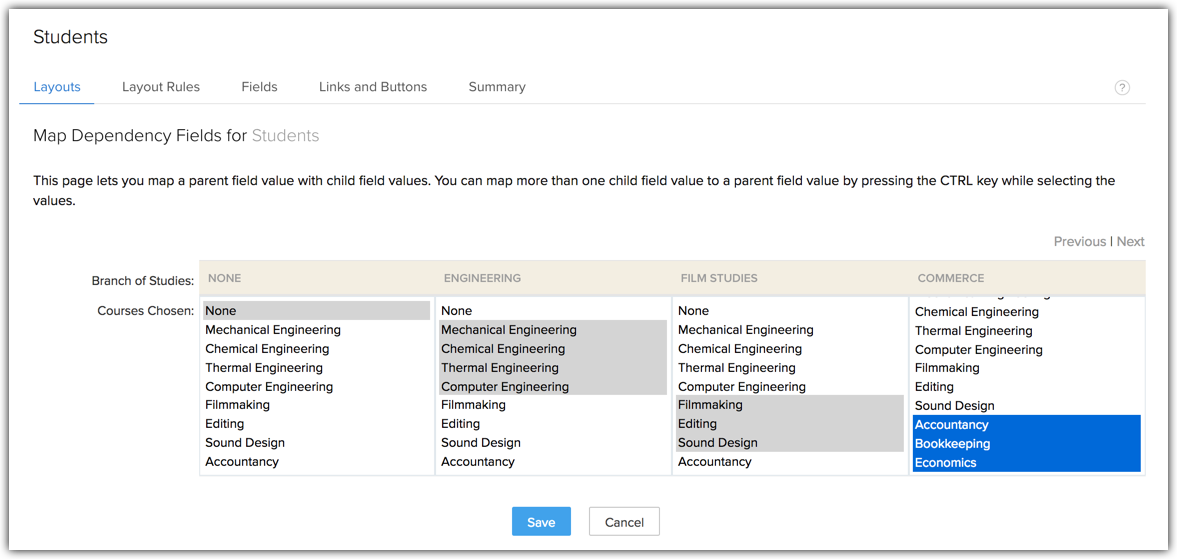
Task: Click the Previous link
Action: coord(1079,241)
